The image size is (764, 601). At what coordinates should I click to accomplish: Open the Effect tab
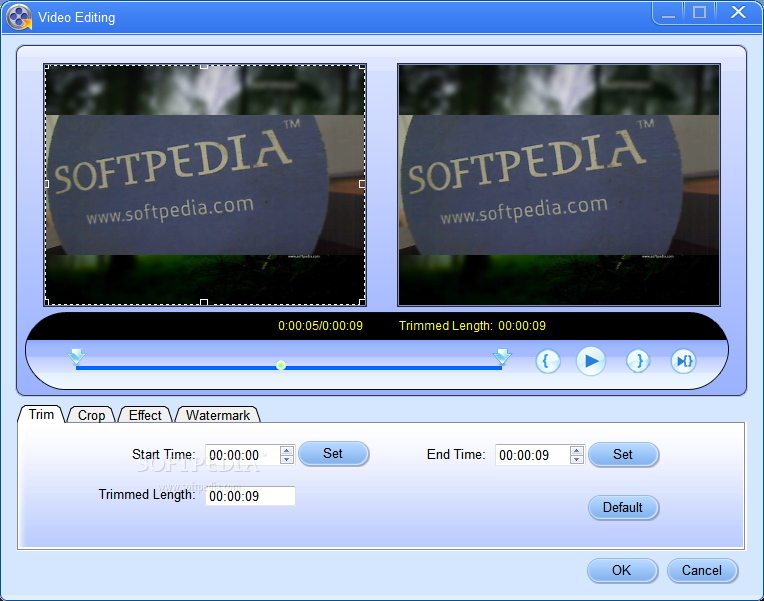point(145,415)
